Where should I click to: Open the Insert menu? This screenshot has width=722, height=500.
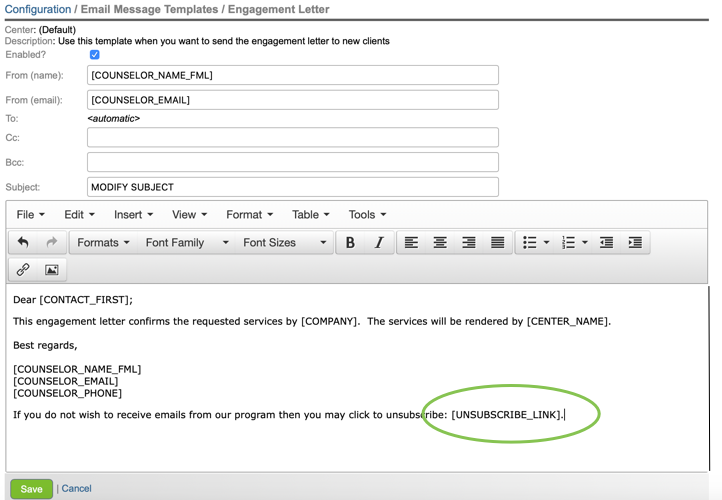point(133,215)
